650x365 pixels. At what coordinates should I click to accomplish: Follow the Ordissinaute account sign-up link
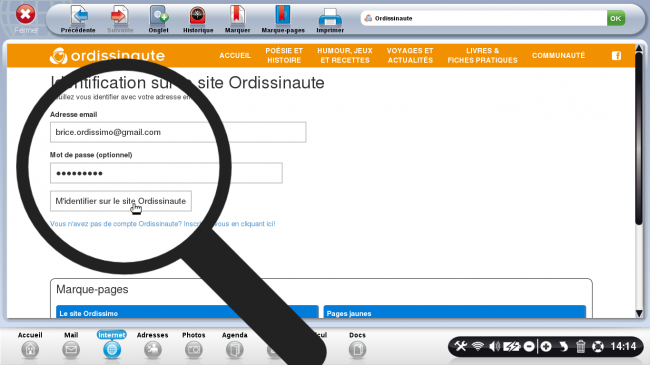(162, 224)
